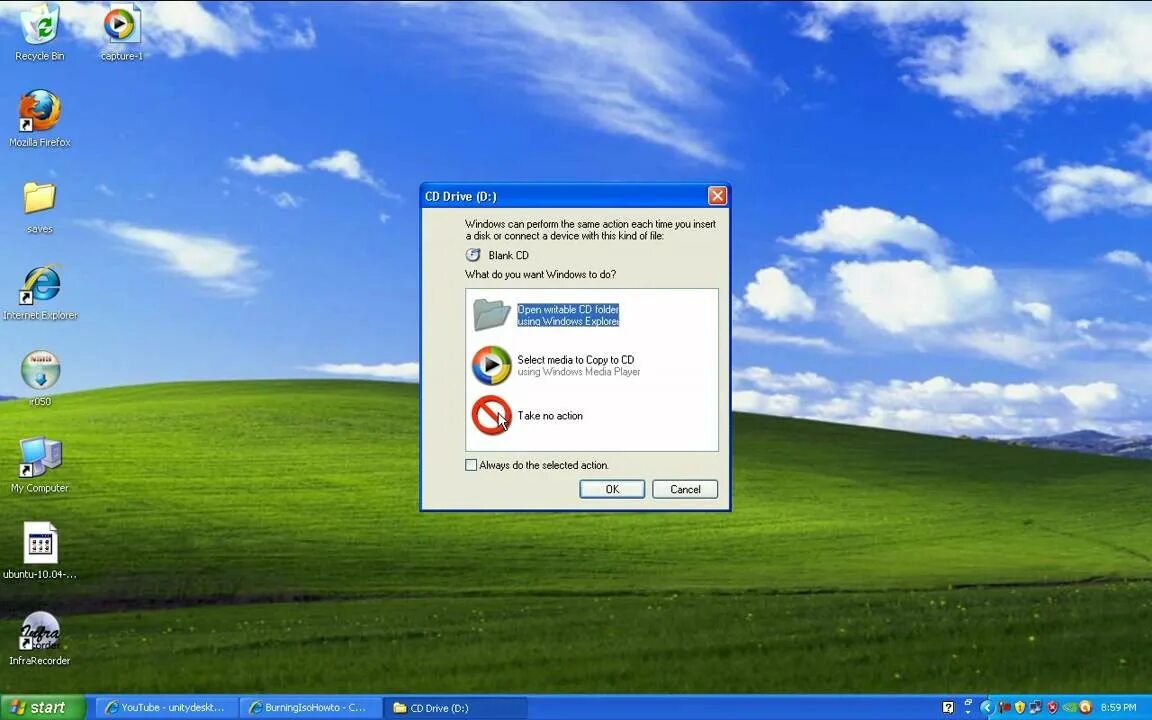Click the Blank CD disc icon

pos(473,255)
